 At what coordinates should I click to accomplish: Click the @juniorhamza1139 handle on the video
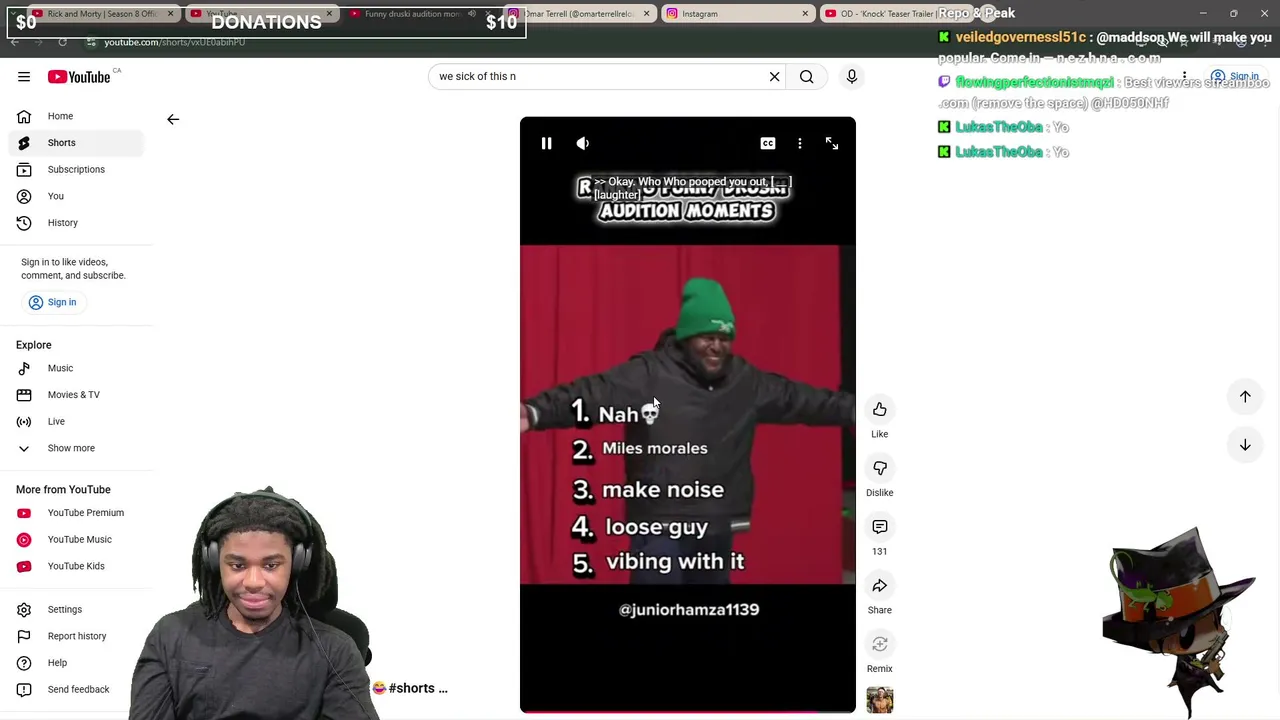tap(689, 610)
